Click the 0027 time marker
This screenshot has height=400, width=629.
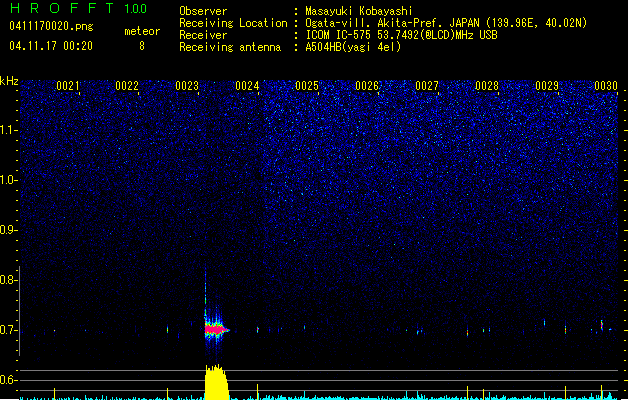pos(427,86)
